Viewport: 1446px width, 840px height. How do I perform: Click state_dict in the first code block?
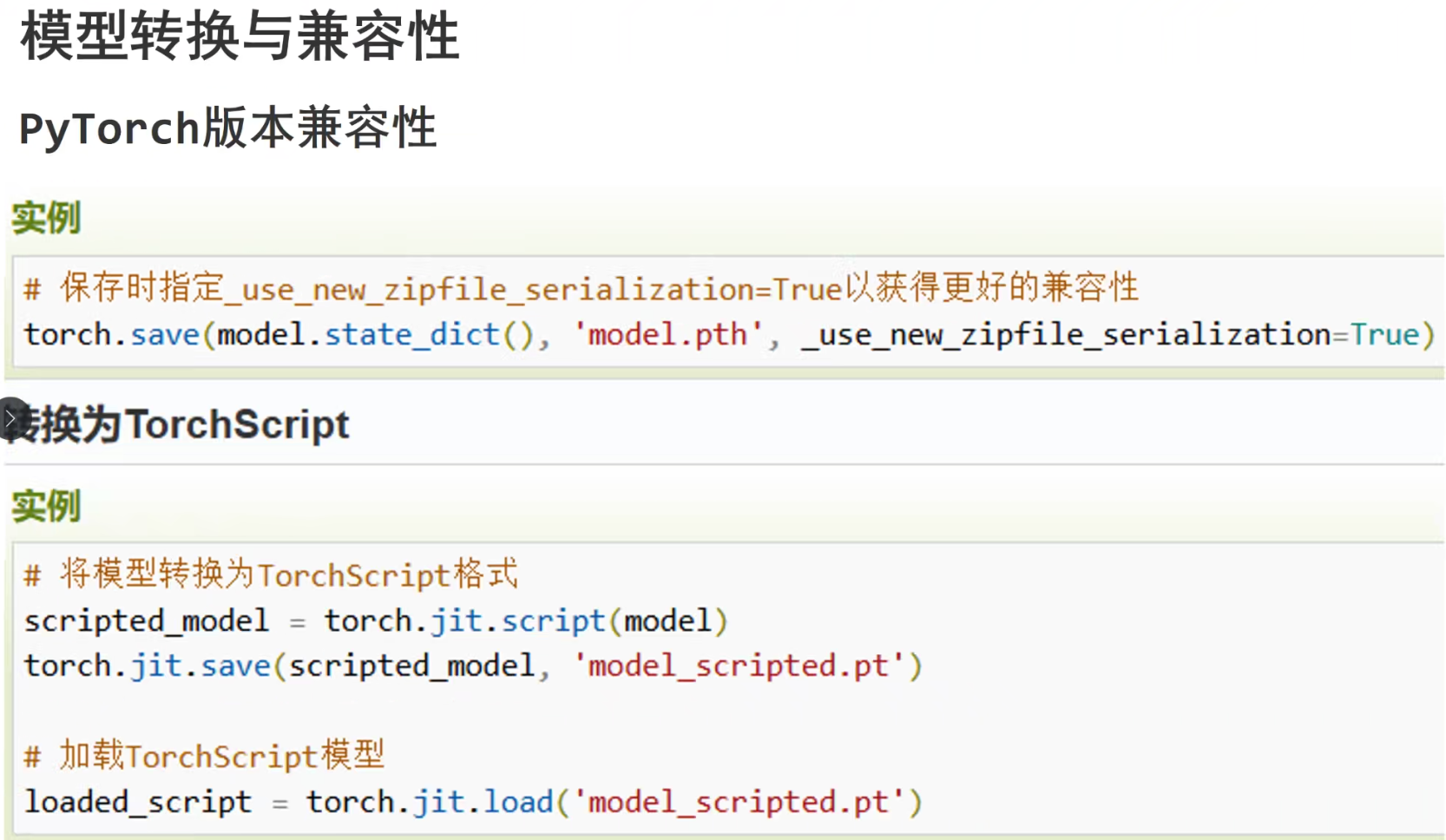pos(412,335)
